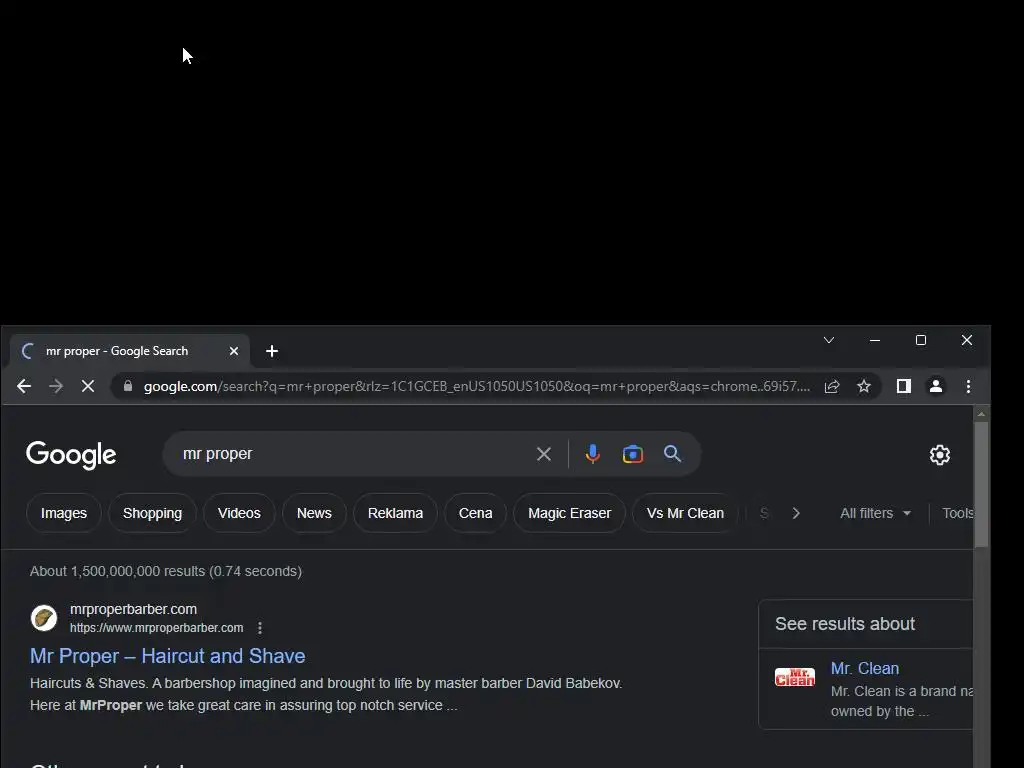Screen dimensions: 1024x768
Task: Select the Reklama filter chip
Action: click(x=395, y=513)
